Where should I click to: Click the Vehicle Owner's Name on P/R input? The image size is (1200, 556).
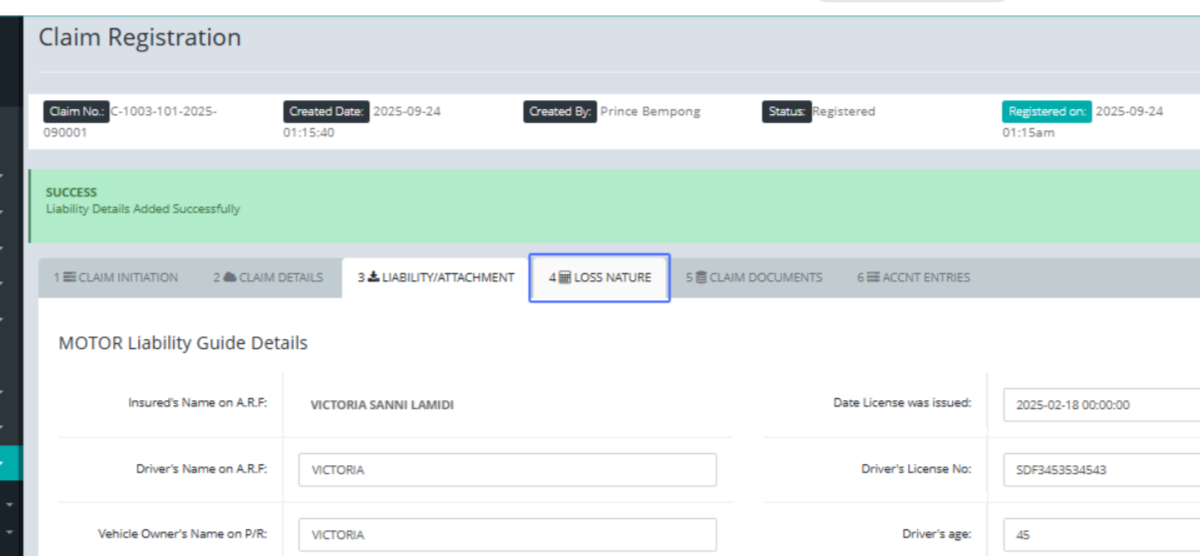pos(507,535)
